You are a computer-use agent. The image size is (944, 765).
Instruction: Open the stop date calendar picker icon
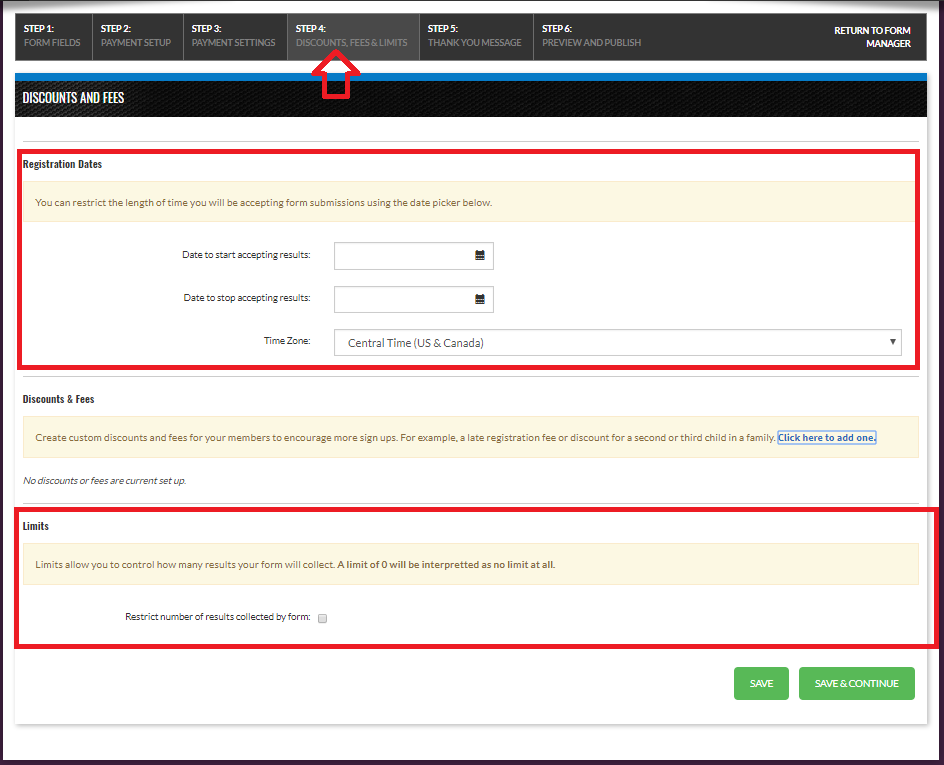pos(480,299)
